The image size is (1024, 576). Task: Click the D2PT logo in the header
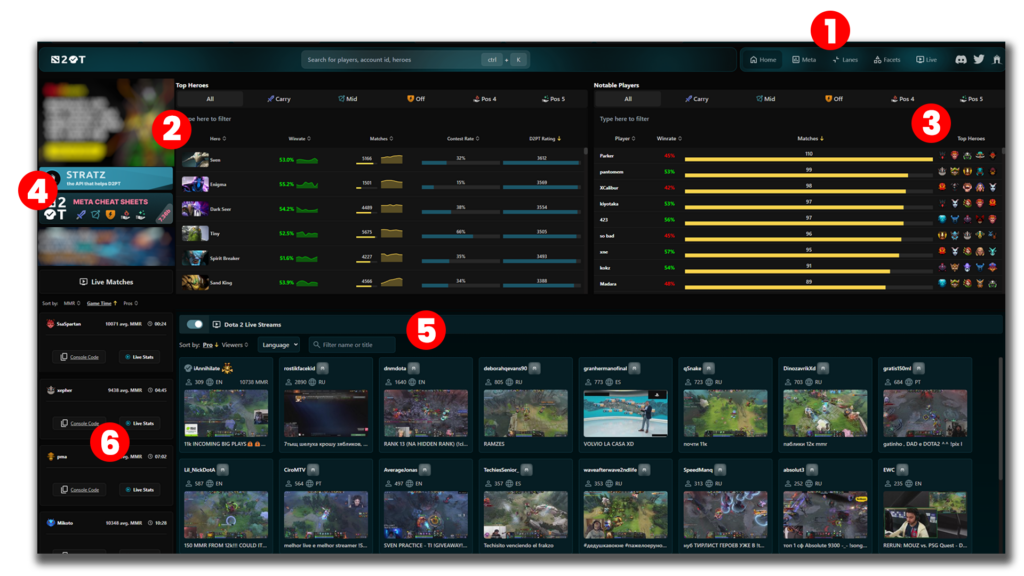coord(69,60)
